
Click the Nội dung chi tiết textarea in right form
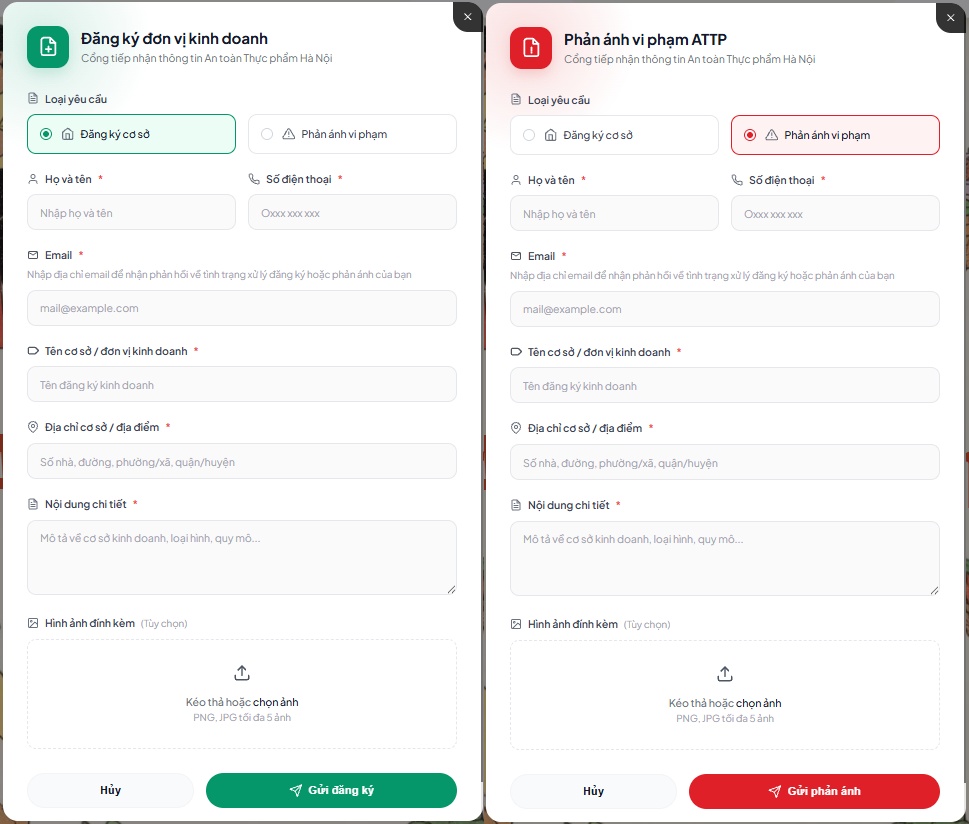pyautogui.click(x=725, y=558)
